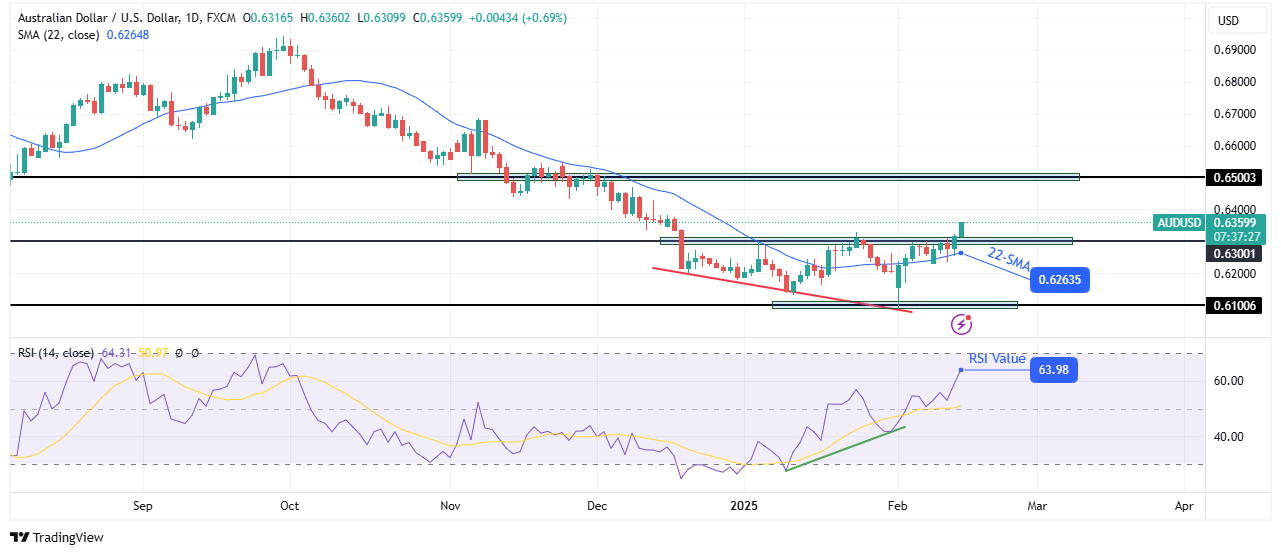Click the 0.62635 SMA callout box
This screenshot has width=1281, height=555.
[x=1059, y=280]
